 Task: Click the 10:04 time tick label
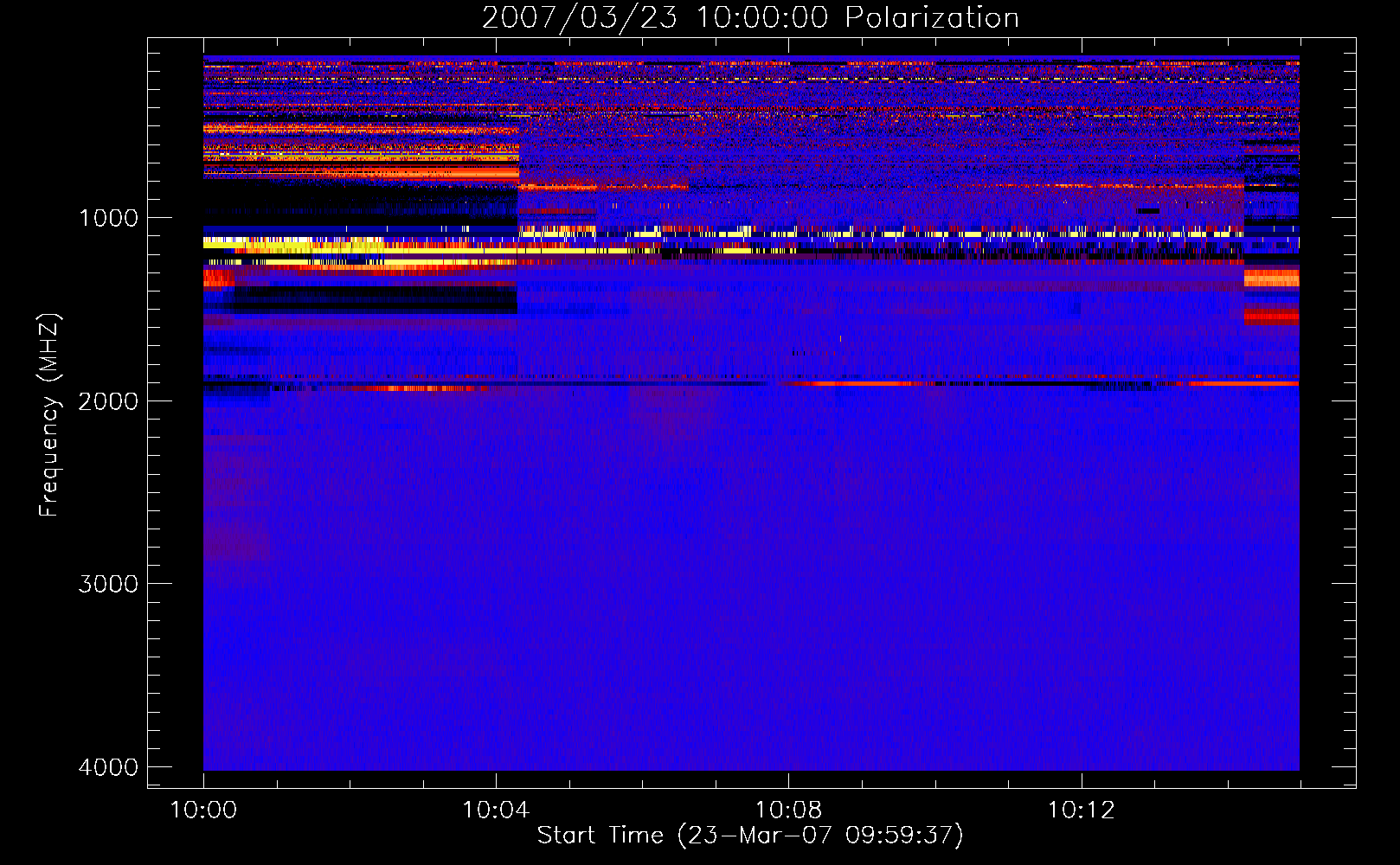click(496, 811)
